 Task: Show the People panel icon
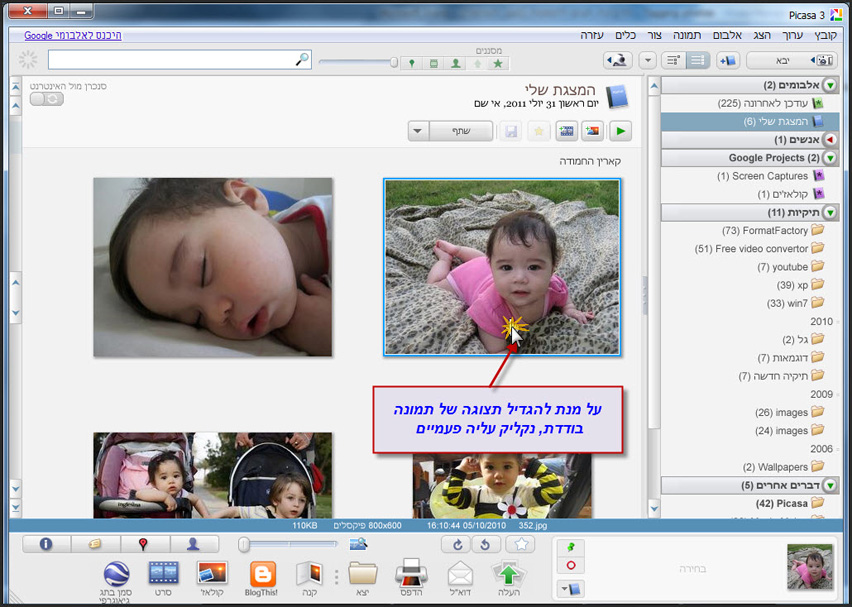pos(194,544)
